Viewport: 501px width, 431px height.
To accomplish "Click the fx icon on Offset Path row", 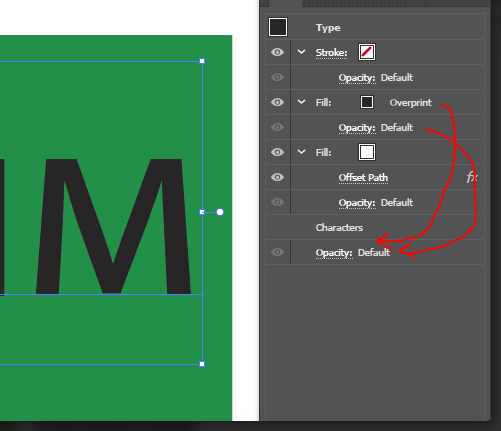I will (x=472, y=177).
